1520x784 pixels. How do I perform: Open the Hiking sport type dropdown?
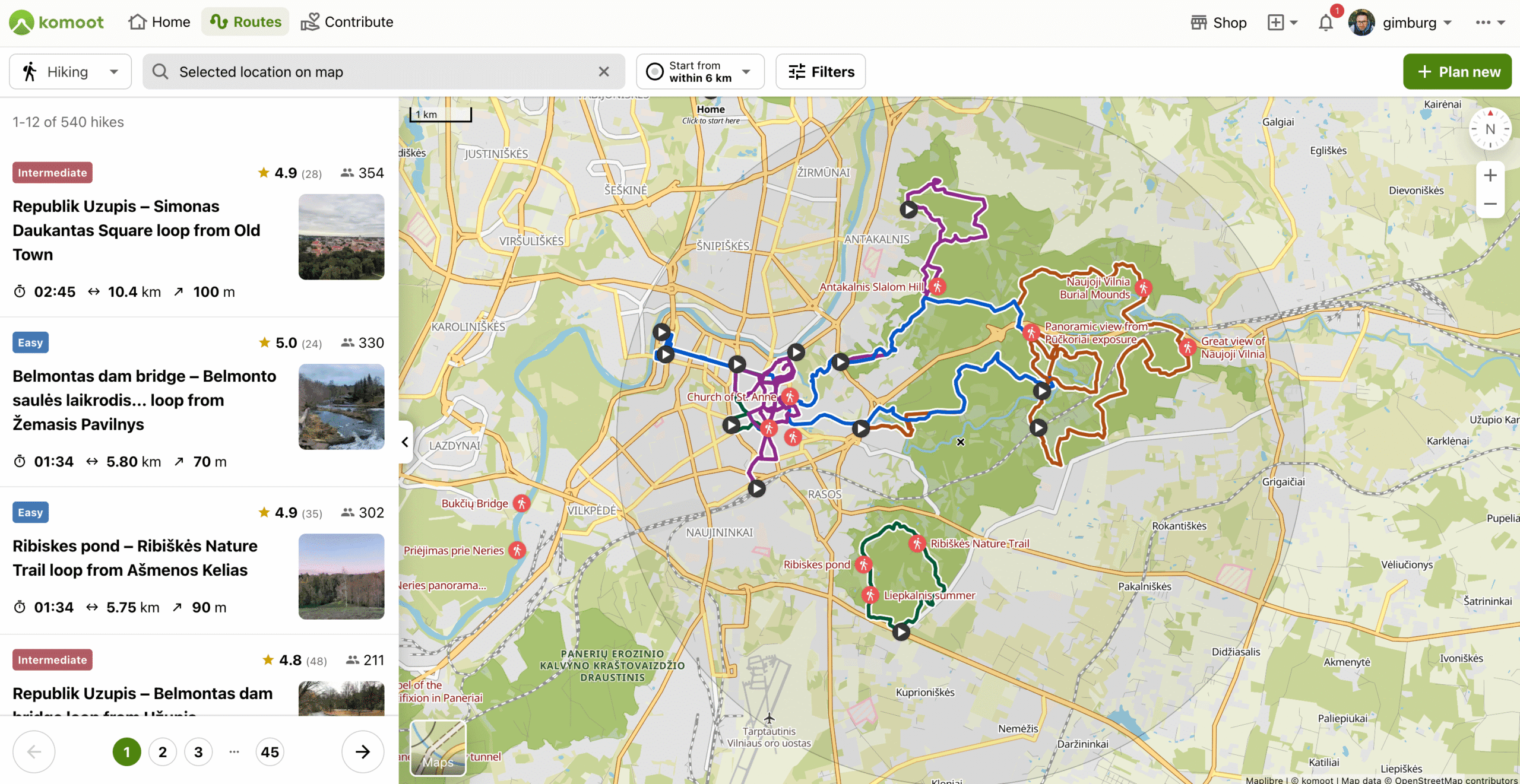pyautogui.click(x=70, y=72)
